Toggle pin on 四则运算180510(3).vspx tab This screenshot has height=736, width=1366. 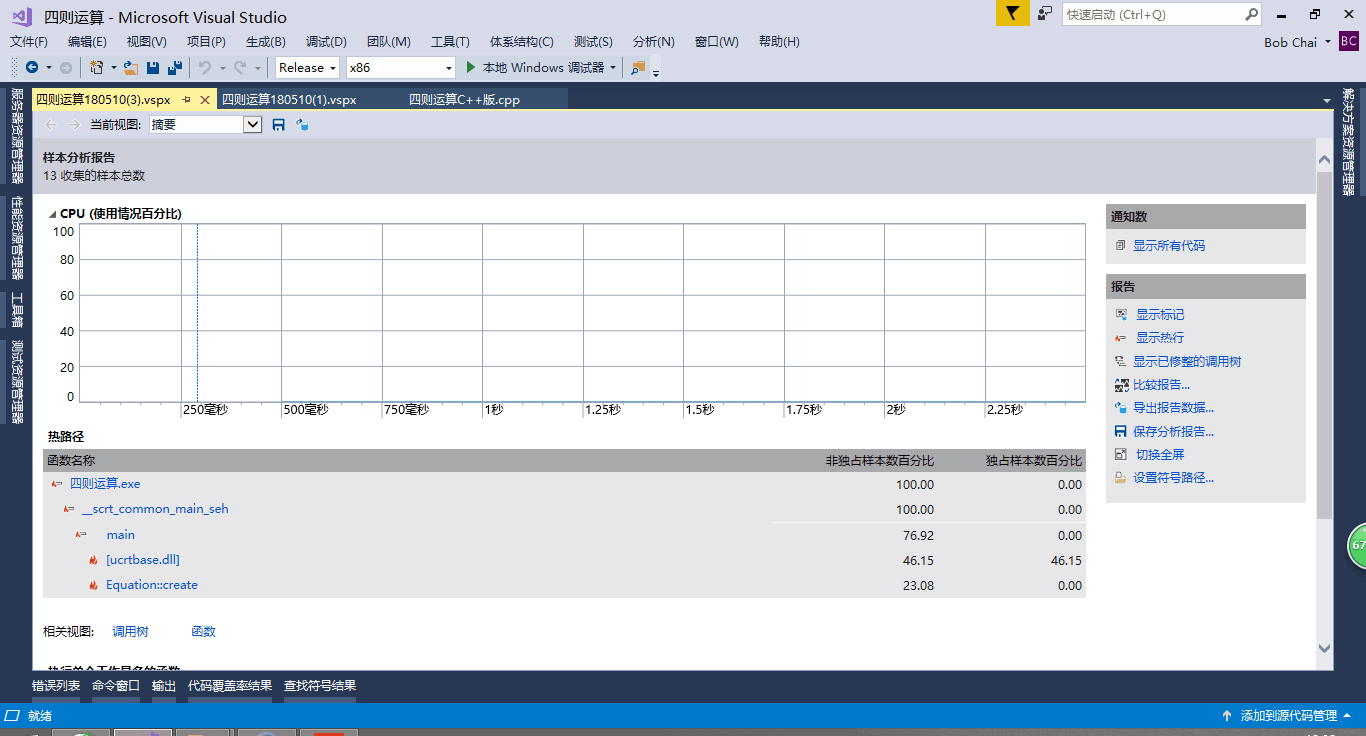pos(186,100)
